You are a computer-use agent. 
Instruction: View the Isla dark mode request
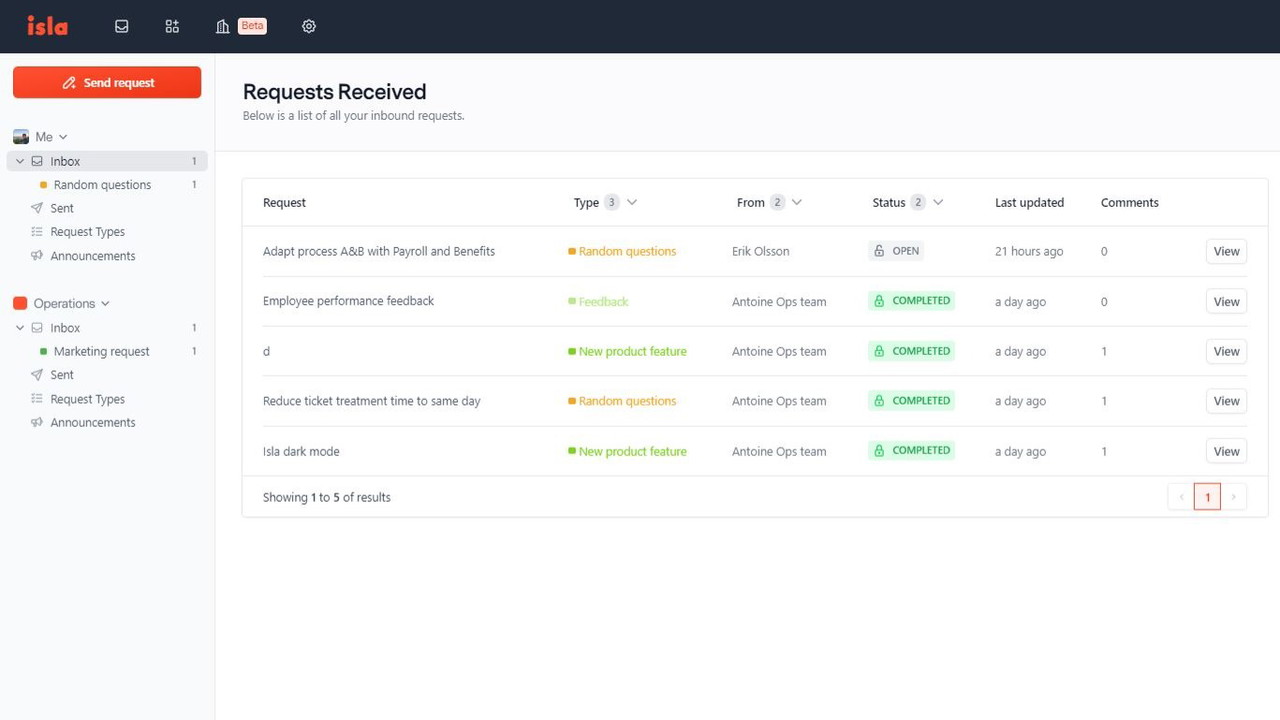point(1226,451)
